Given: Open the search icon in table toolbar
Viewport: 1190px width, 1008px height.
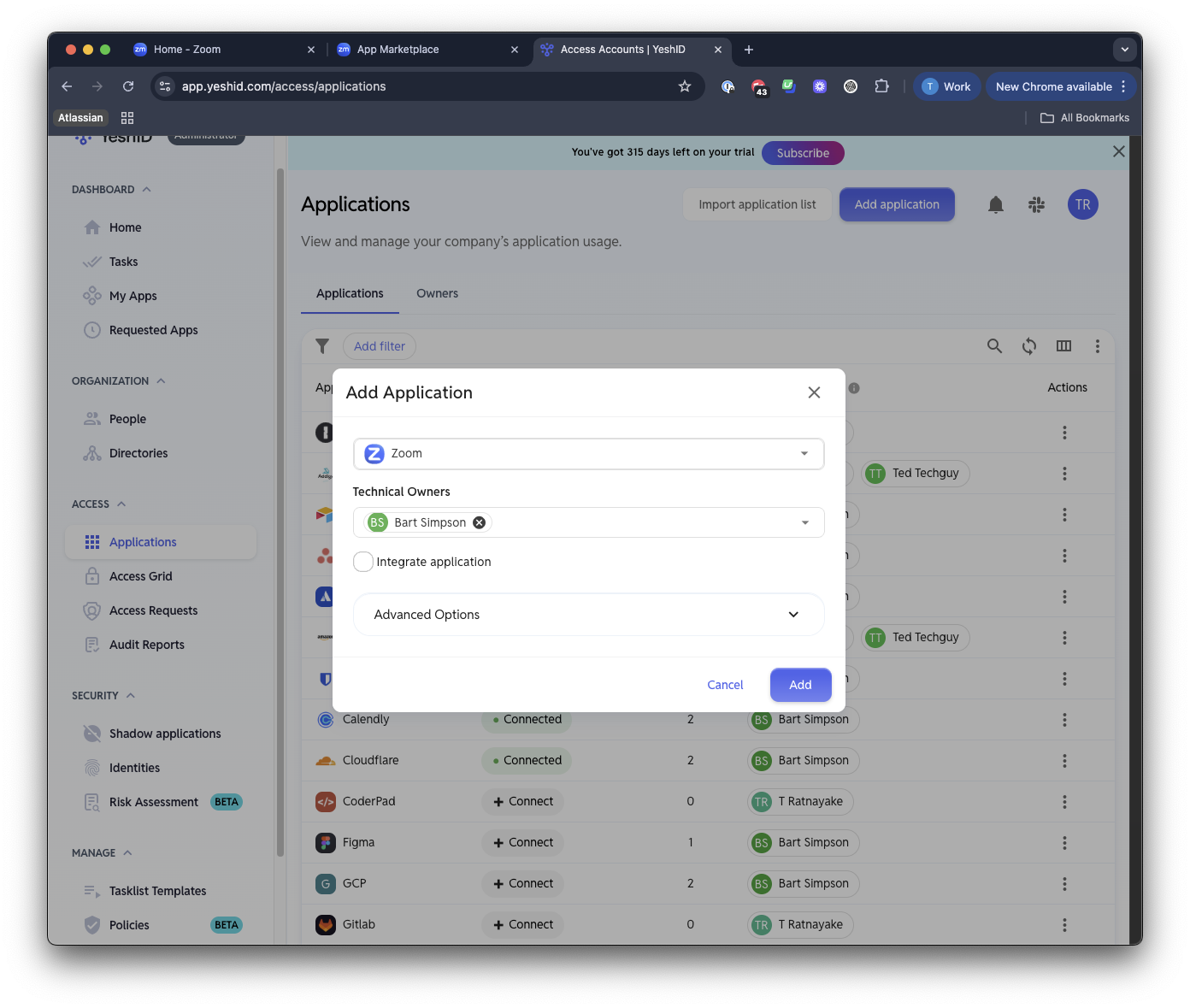Looking at the screenshot, I should point(994,346).
